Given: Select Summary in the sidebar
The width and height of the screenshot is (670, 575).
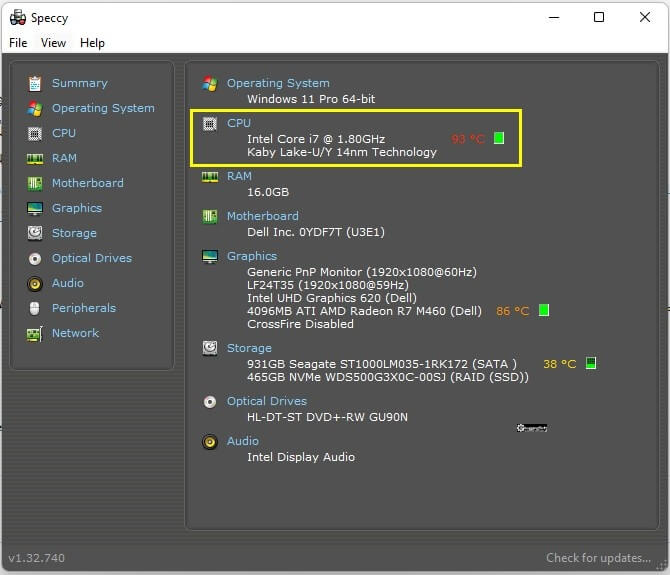Looking at the screenshot, I should tap(80, 83).
